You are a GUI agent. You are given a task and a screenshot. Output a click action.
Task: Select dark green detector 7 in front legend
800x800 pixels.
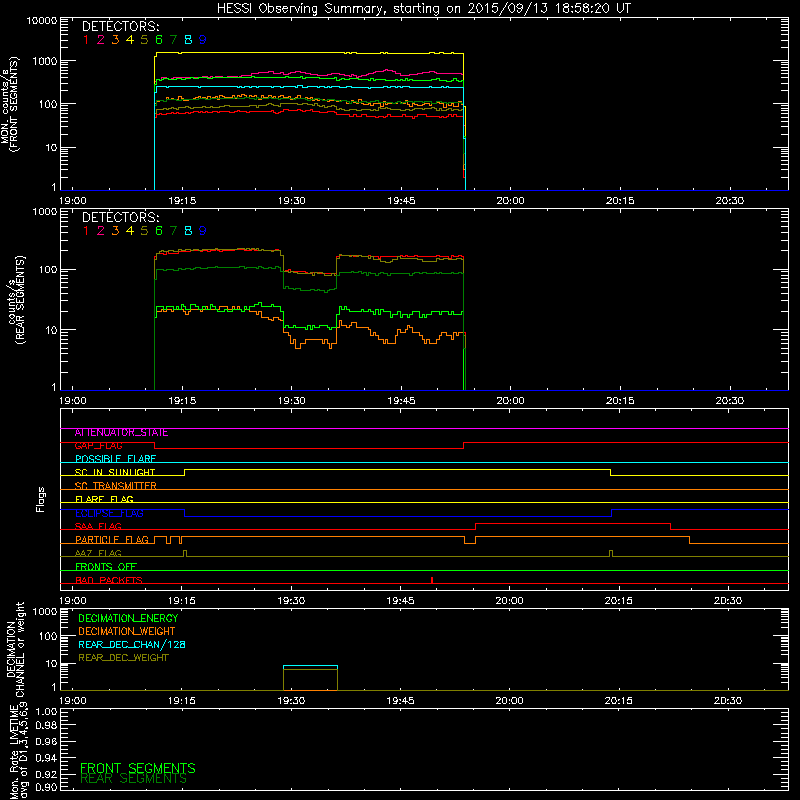173,39
